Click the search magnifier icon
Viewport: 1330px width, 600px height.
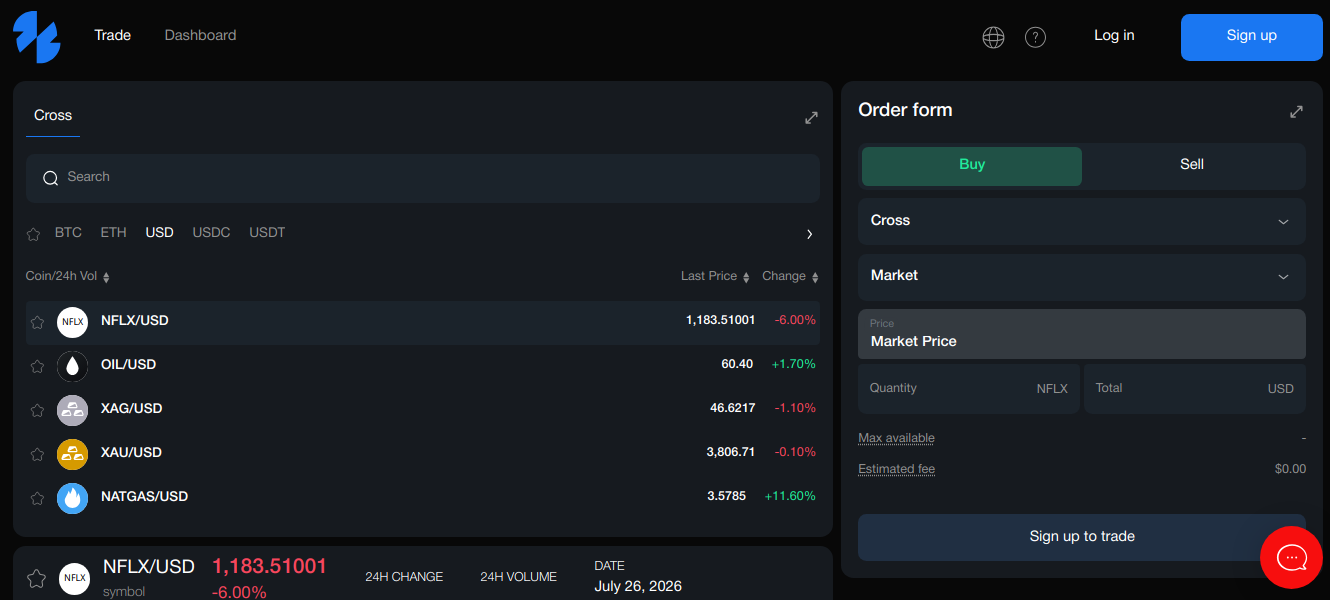tap(50, 178)
